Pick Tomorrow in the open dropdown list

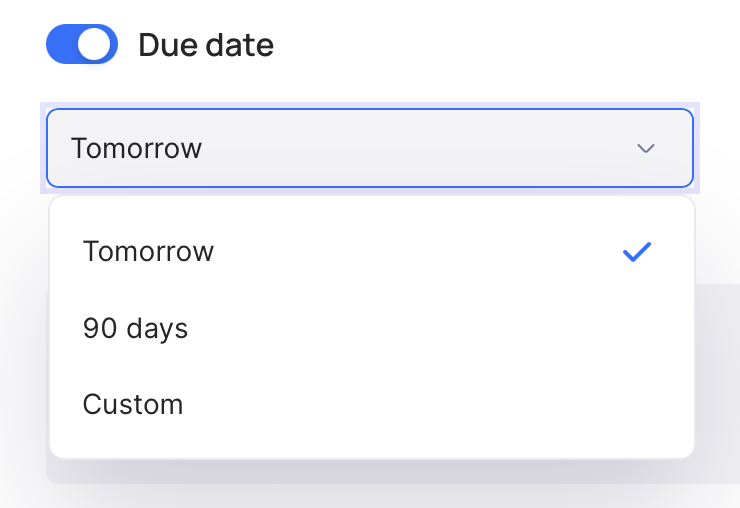point(148,251)
